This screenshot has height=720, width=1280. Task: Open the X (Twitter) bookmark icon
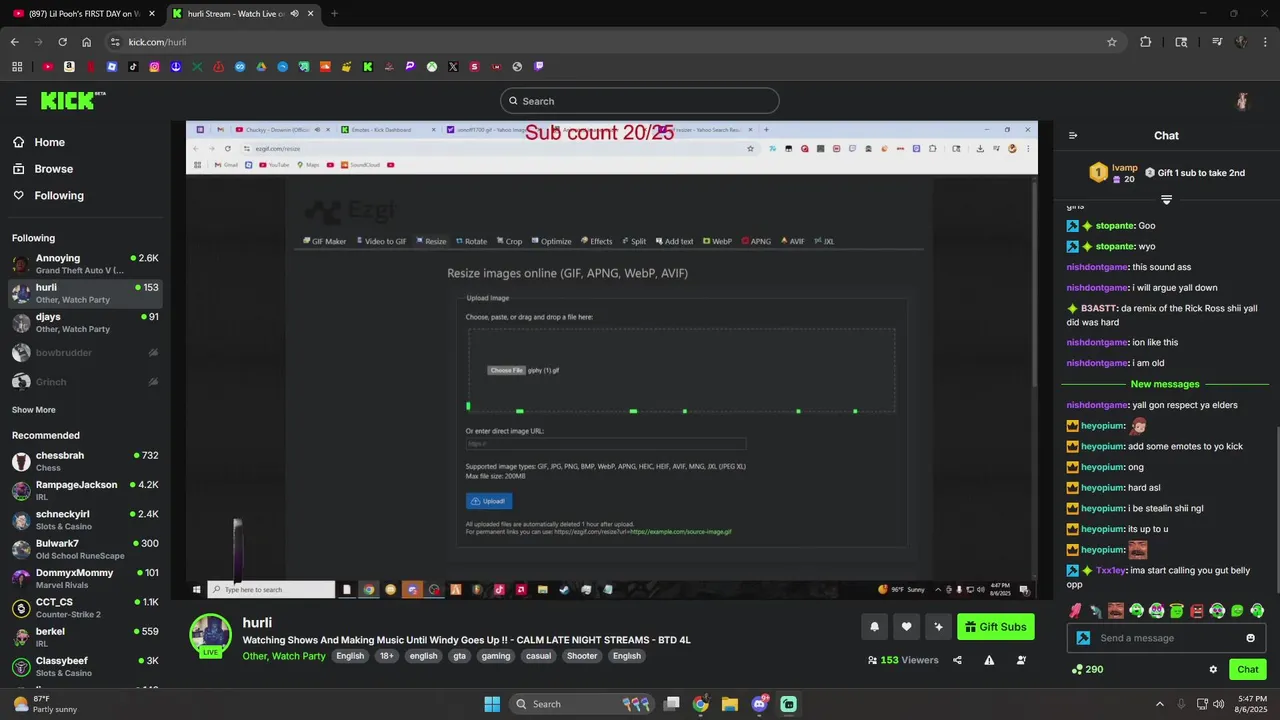click(453, 67)
